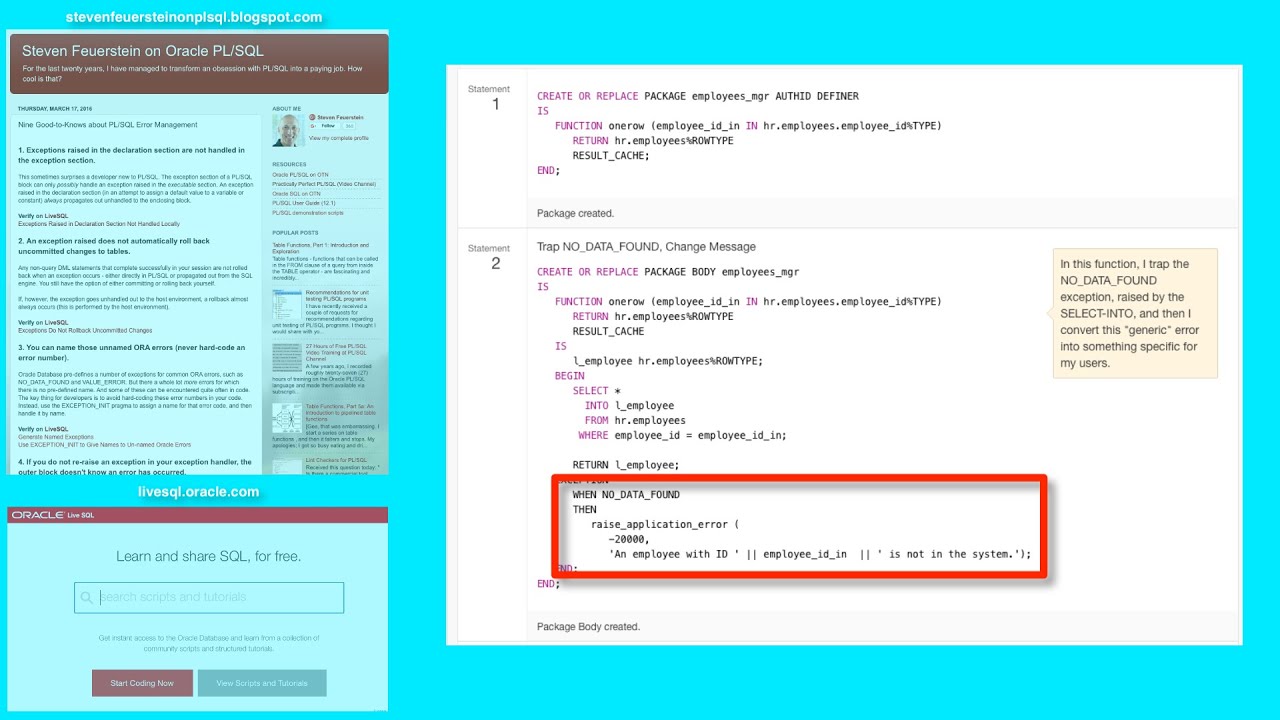This screenshot has height=720, width=1280.
Task: Click the 'Package Body created.' result message
Action: [588, 627]
